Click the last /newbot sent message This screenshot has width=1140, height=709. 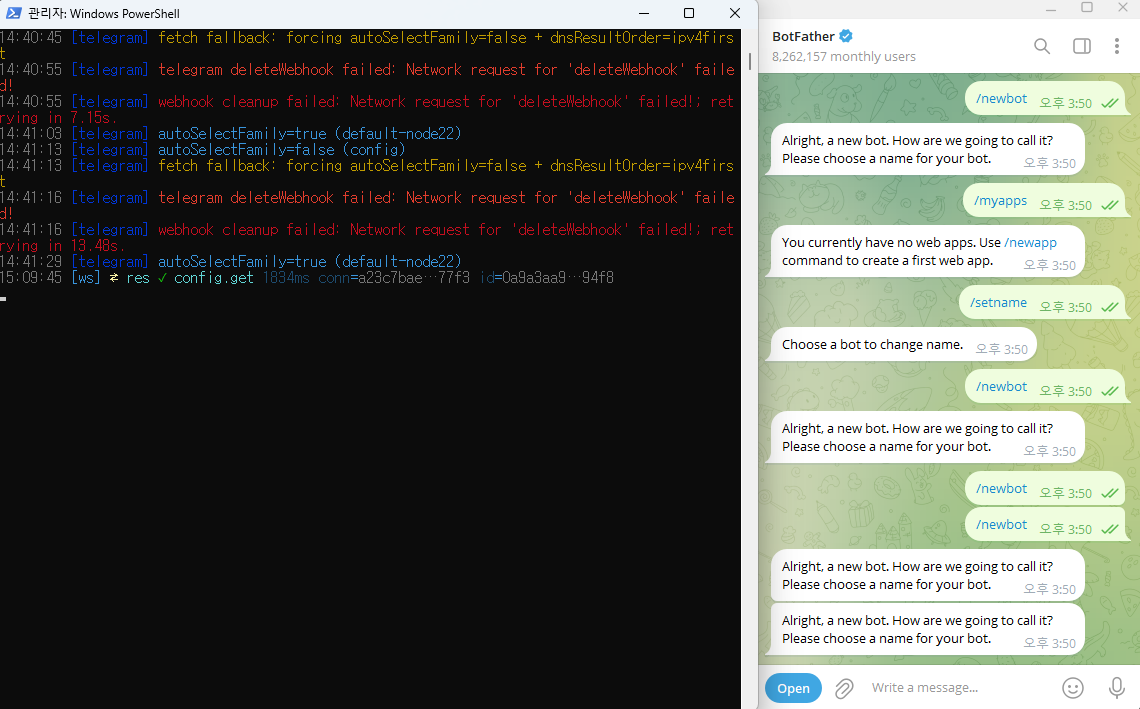pos(1045,526)
